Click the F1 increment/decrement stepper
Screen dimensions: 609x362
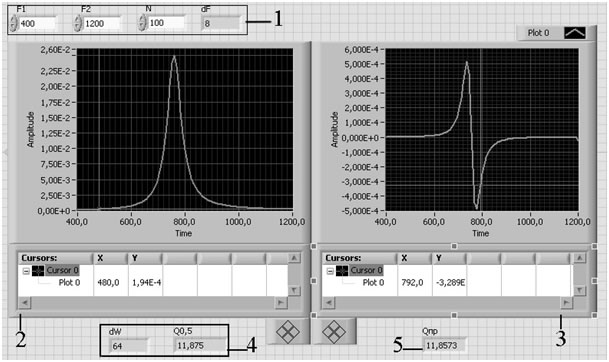coord(14,23)
